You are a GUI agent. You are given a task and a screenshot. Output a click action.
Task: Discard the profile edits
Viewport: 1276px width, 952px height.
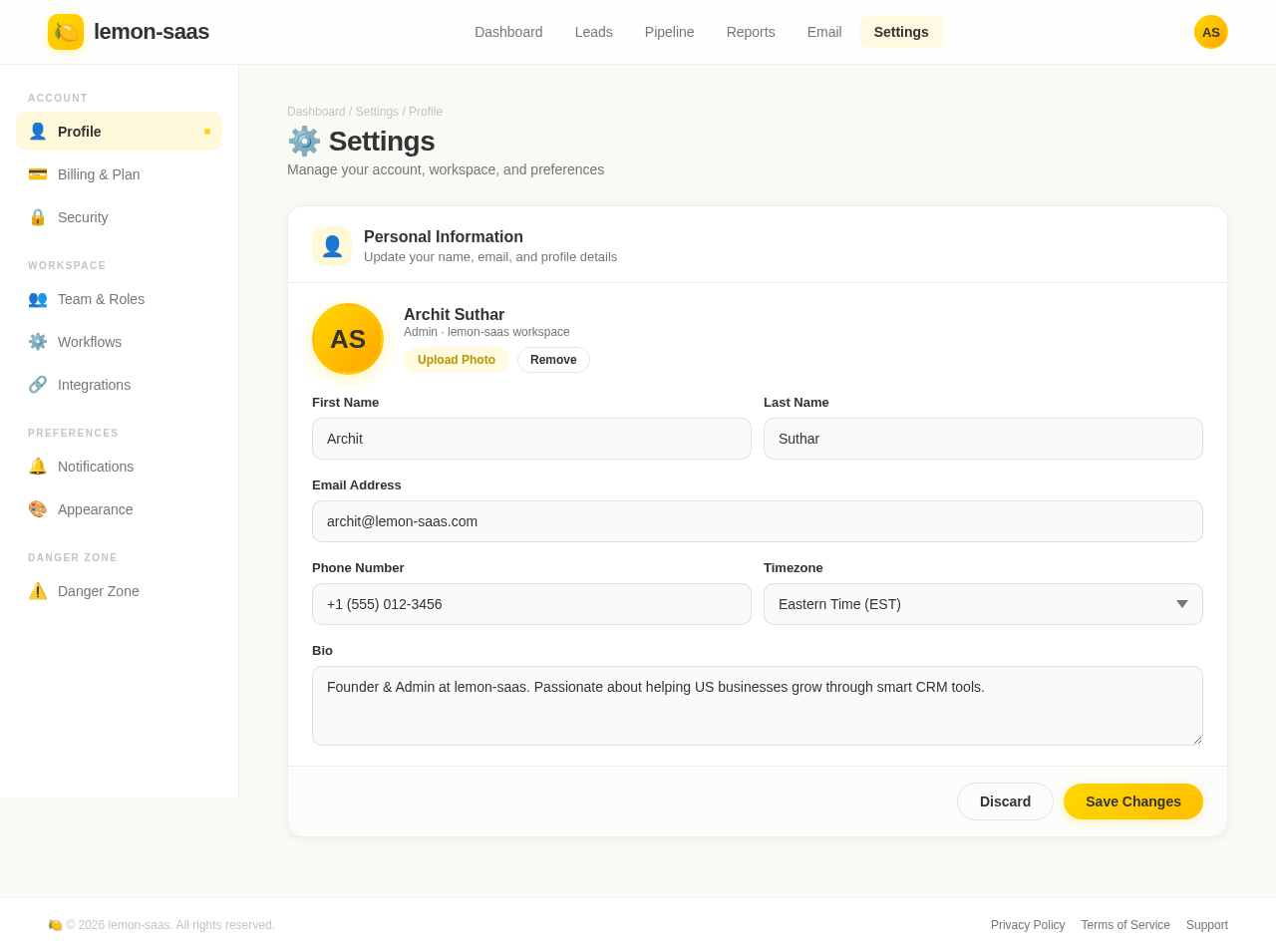pos(1005,799)
